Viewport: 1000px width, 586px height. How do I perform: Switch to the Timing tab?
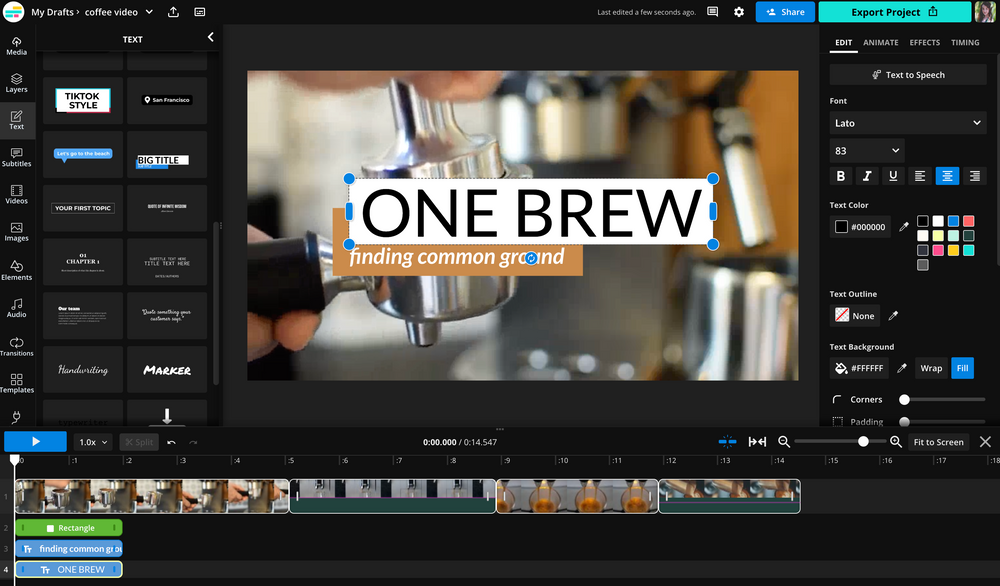[965, 42]
